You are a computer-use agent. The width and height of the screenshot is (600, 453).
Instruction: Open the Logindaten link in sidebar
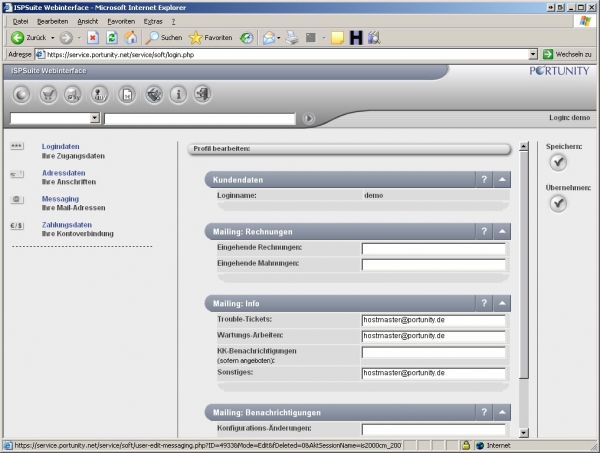60,147
